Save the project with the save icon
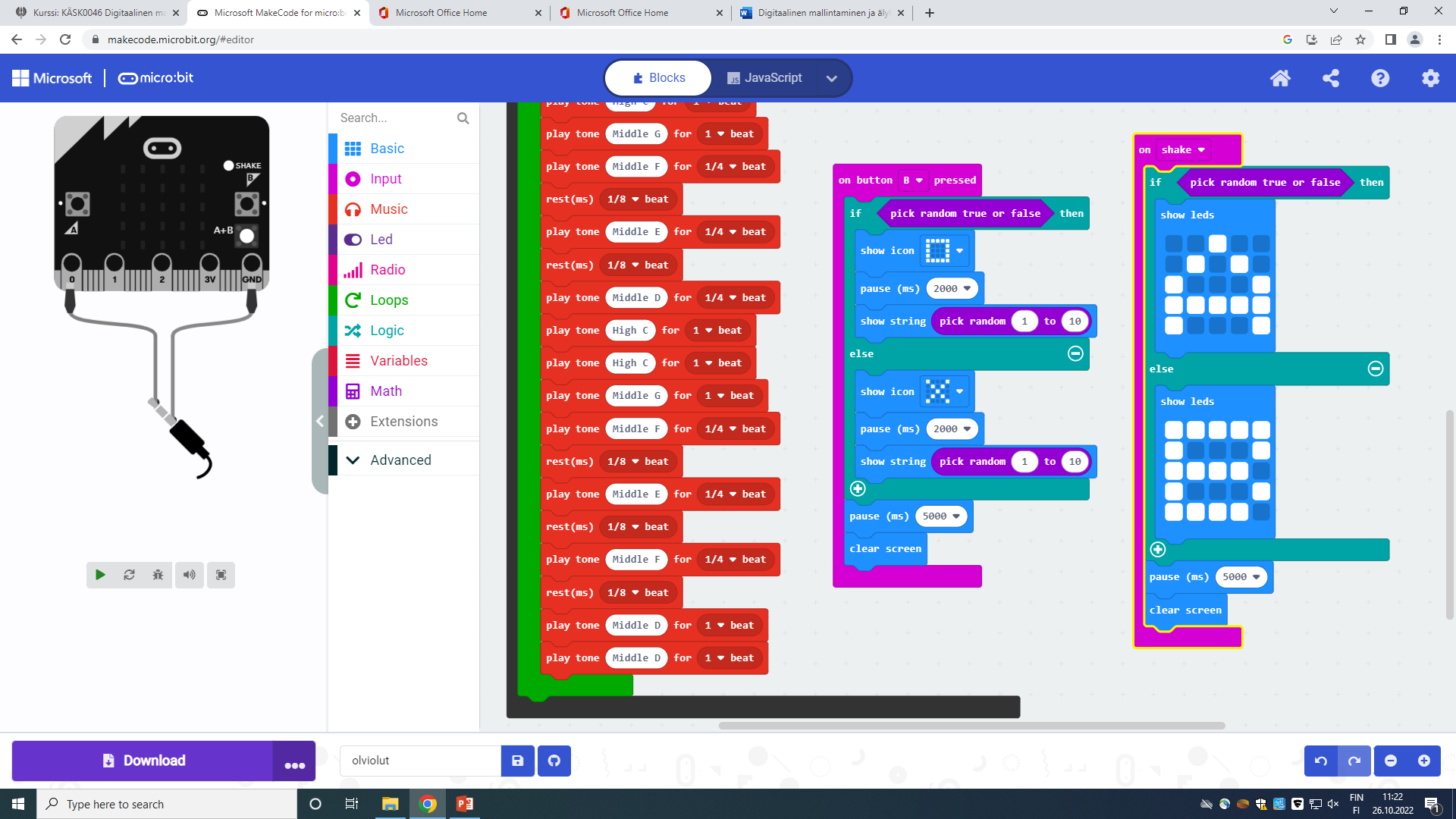This screenshot has width=1456, height=819. pyautogui.click(x=518, y=761)
